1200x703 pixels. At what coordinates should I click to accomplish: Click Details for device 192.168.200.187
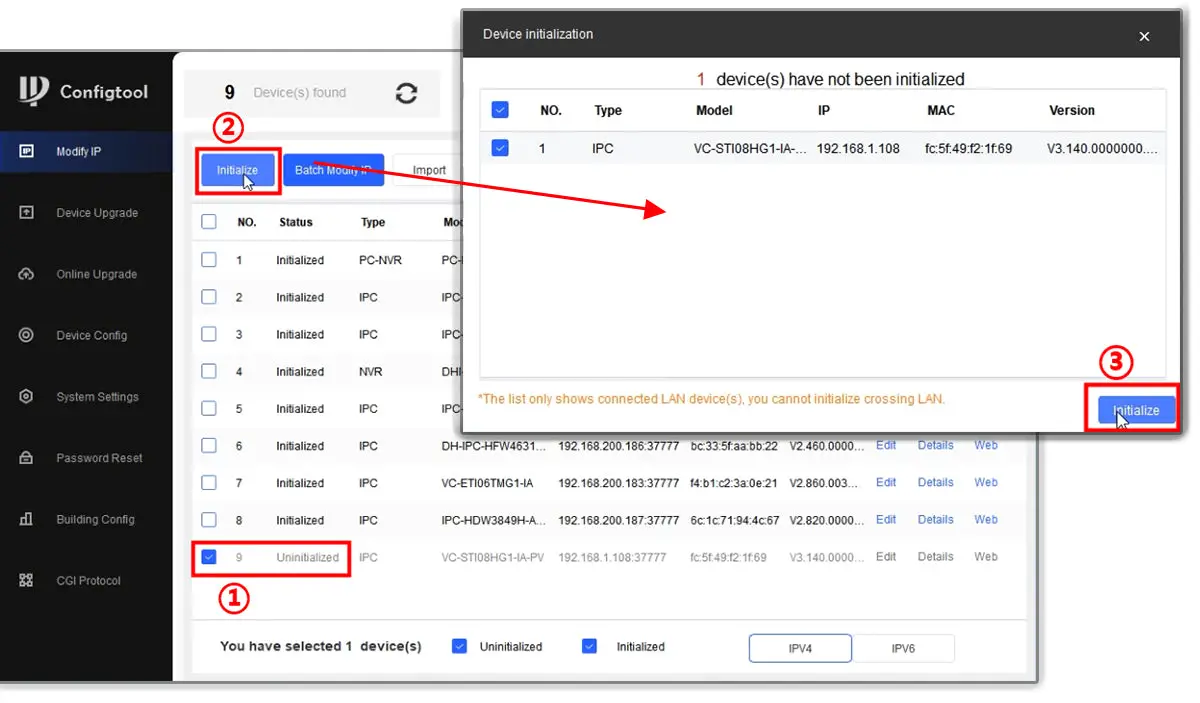click(936, 519)
